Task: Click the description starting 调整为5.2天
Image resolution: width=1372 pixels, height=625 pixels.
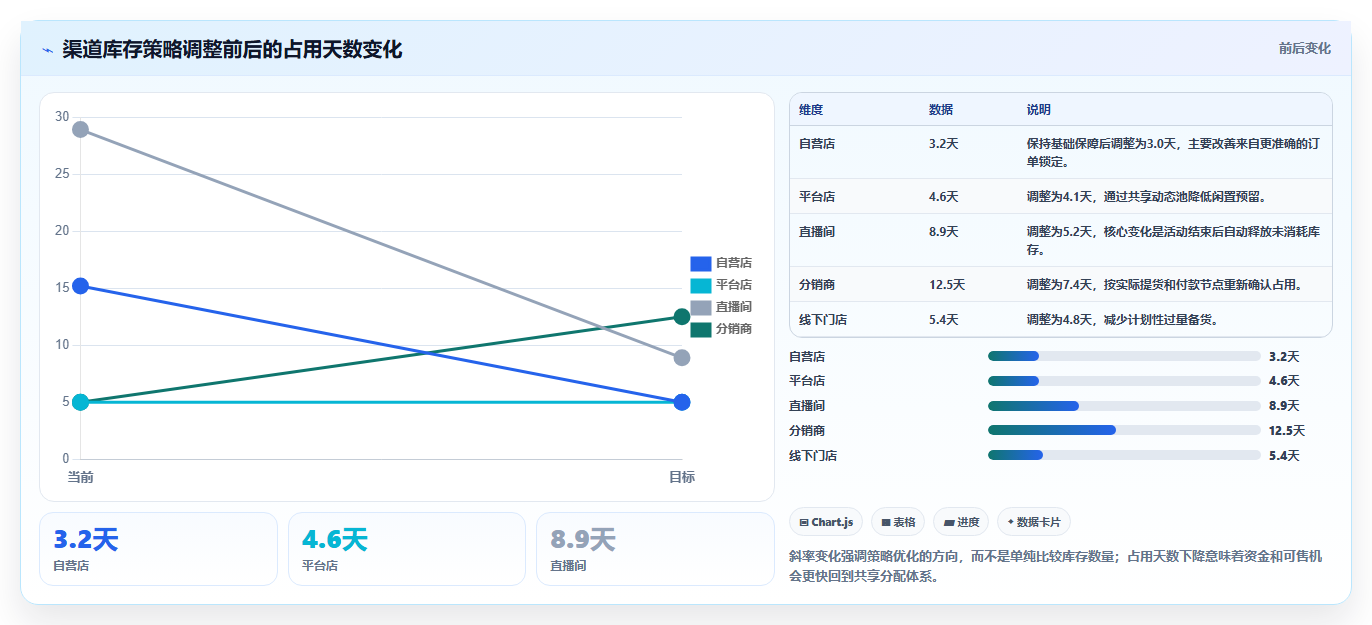Action: click(x=1173, y=241)
